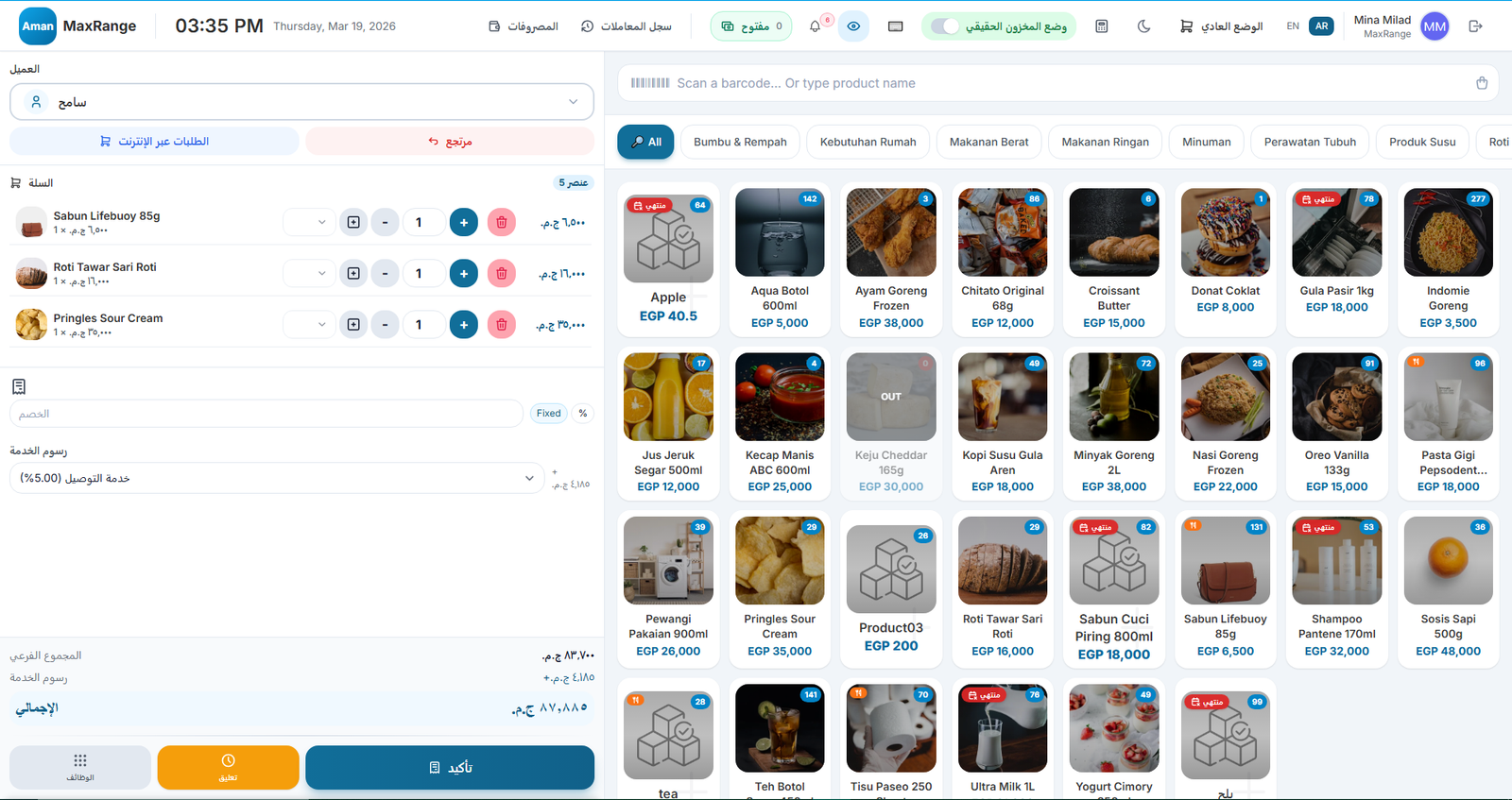Image resolution: width=1512 pixels, height=800 pixels.
Task: Add Sosis Sapi 500g product
Action: pos(1449,588)
